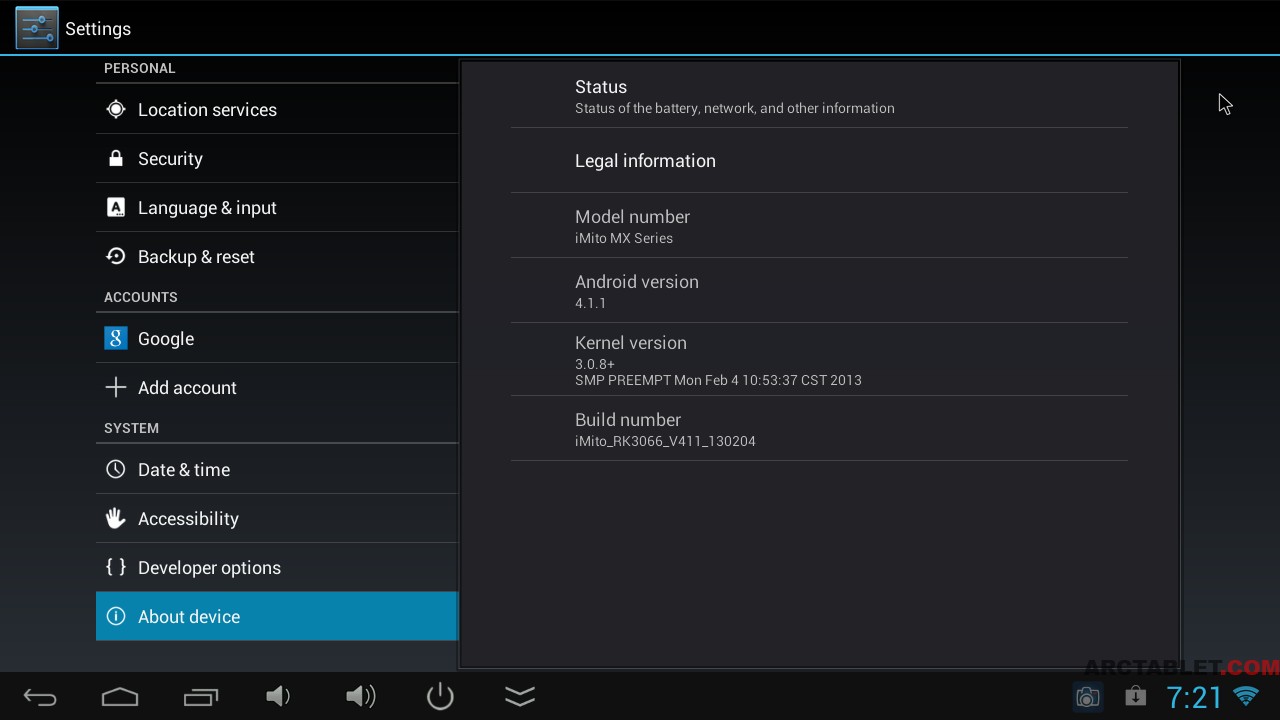
Task: Open Location services settings
Action: coord(277,109)
